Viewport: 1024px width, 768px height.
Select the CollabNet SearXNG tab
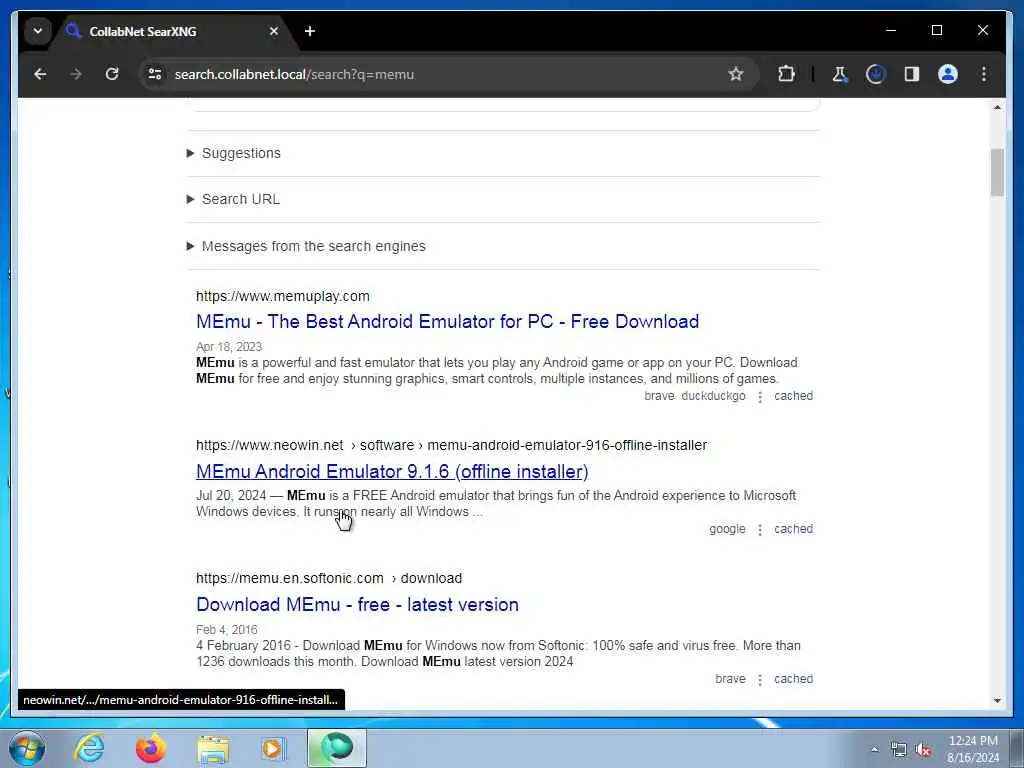tap(172, 31)
